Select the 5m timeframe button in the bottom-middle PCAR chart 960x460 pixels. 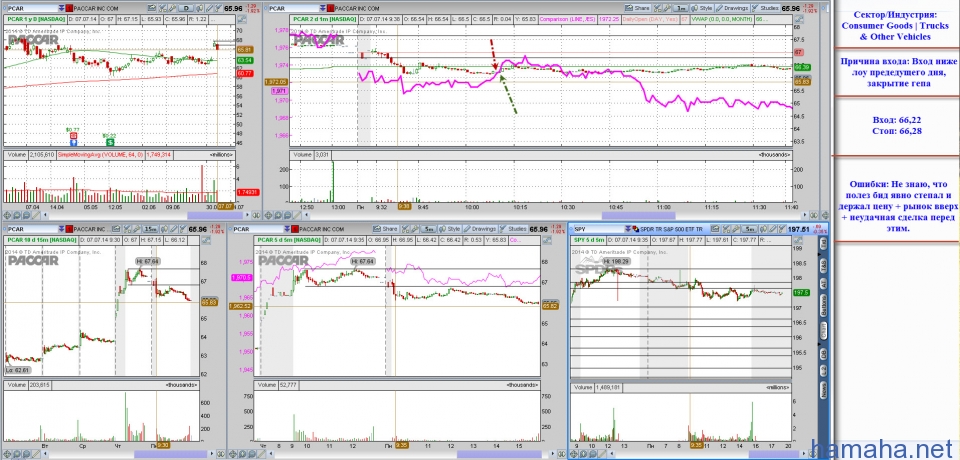pos(430,228)
